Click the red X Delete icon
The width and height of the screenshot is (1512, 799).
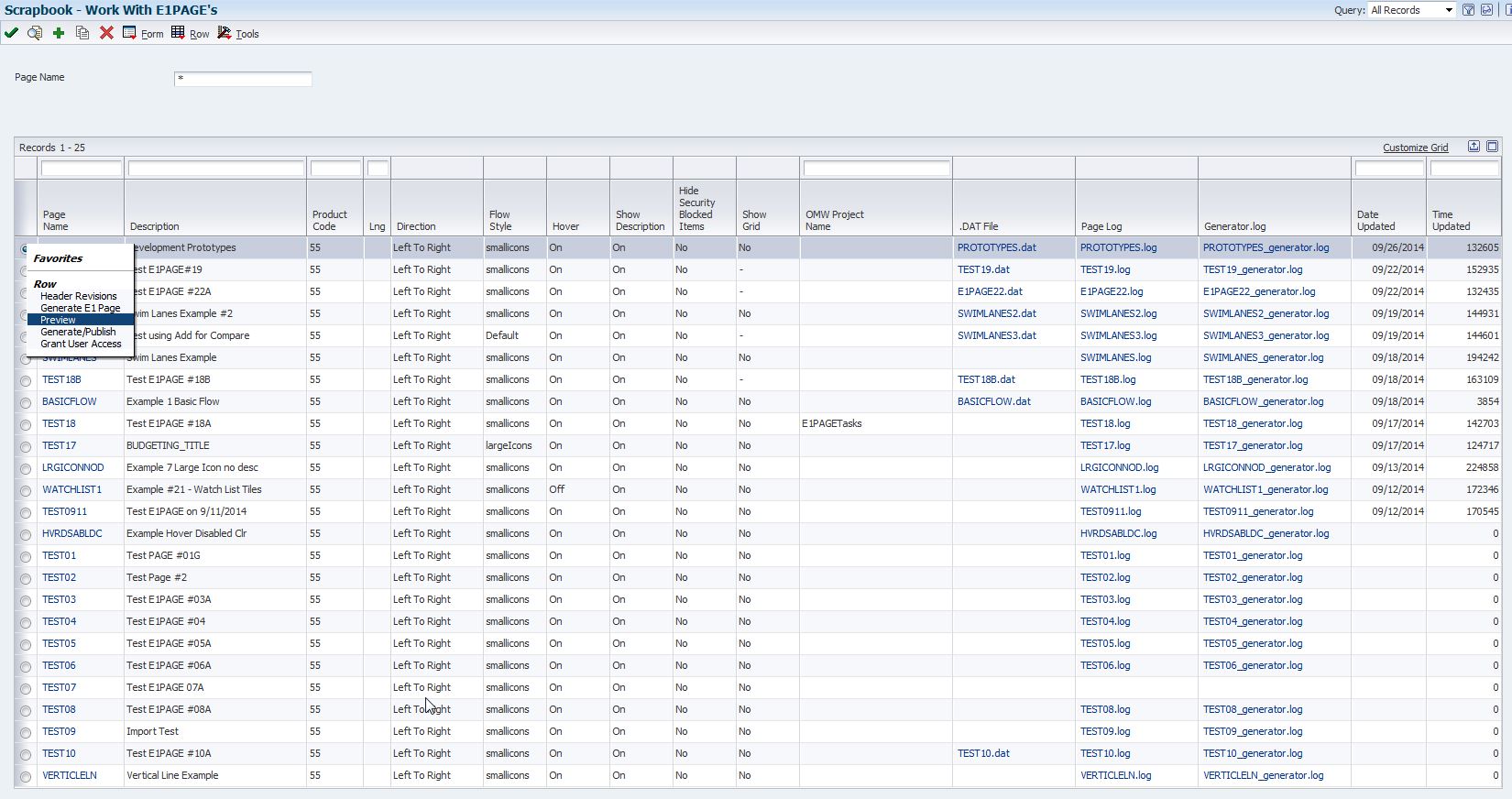point(106,33)
